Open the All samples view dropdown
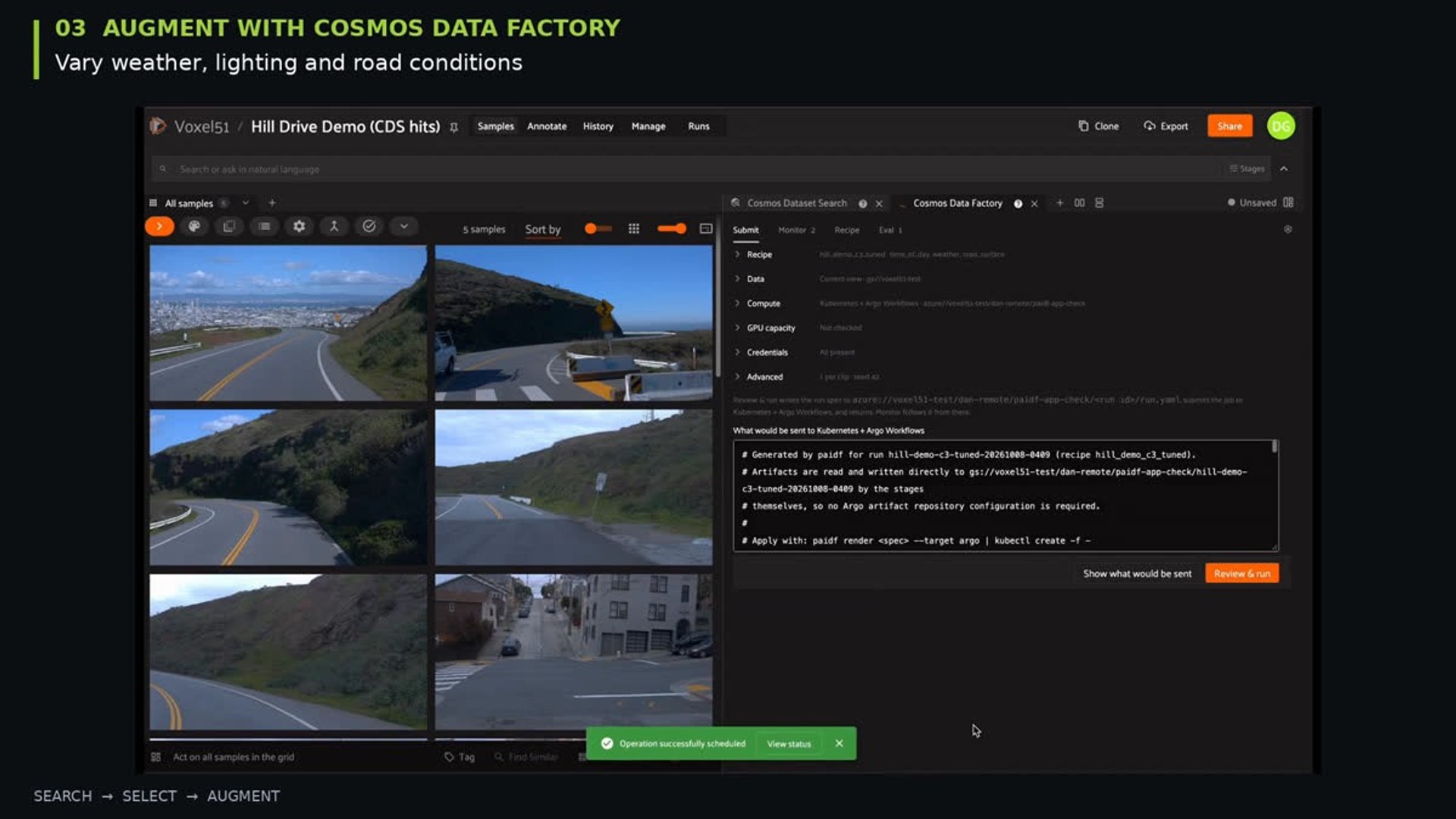Viewport: 1456px width, 819px height. click(245, 203)
